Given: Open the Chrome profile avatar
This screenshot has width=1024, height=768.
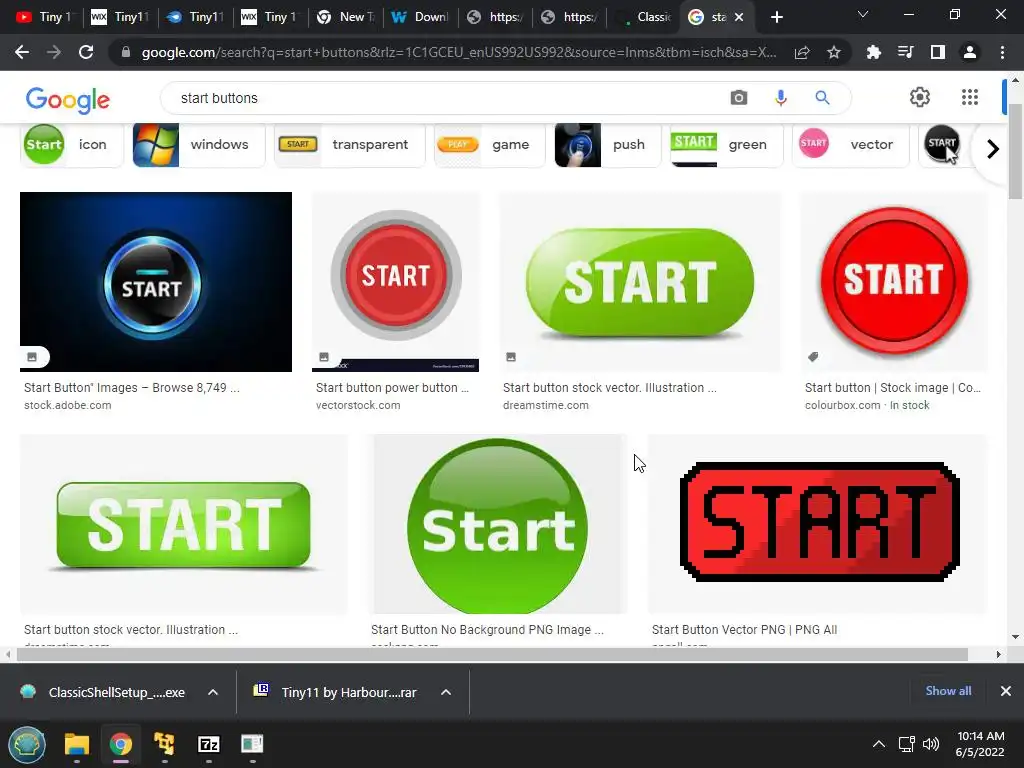Looking at the screenshot, I should 970,52.
